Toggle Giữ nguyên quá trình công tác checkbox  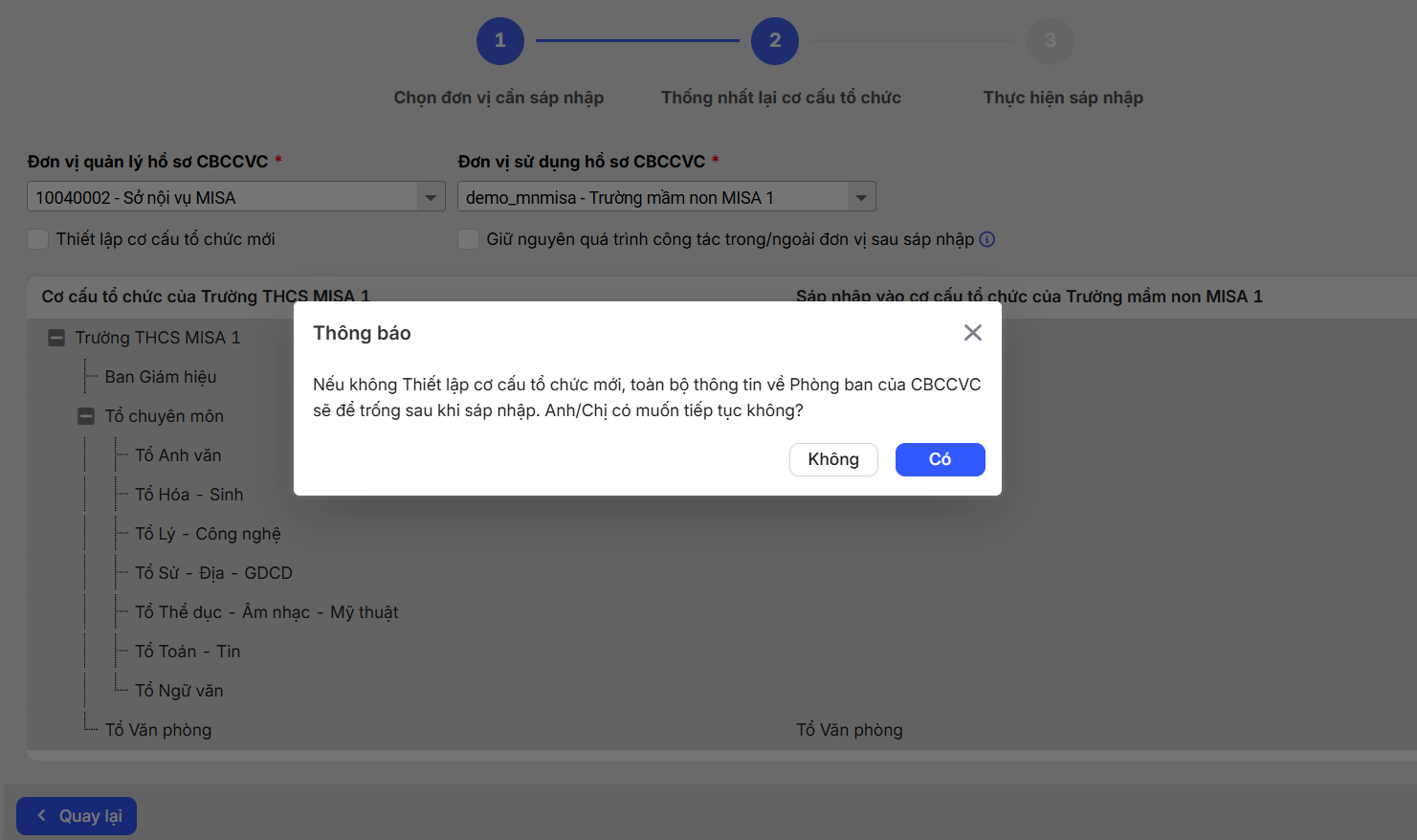point(469,239)
